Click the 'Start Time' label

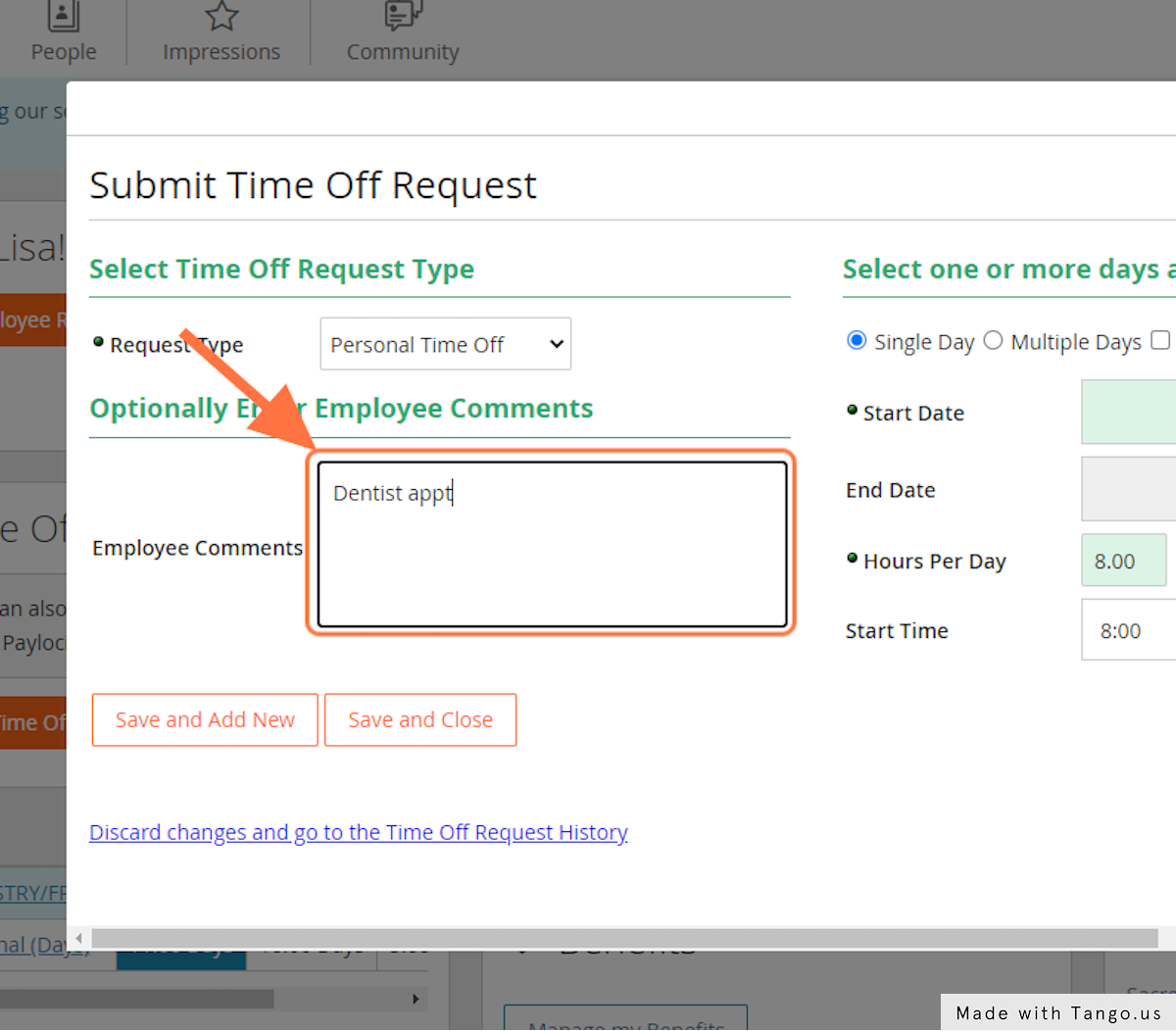[897, 631]
